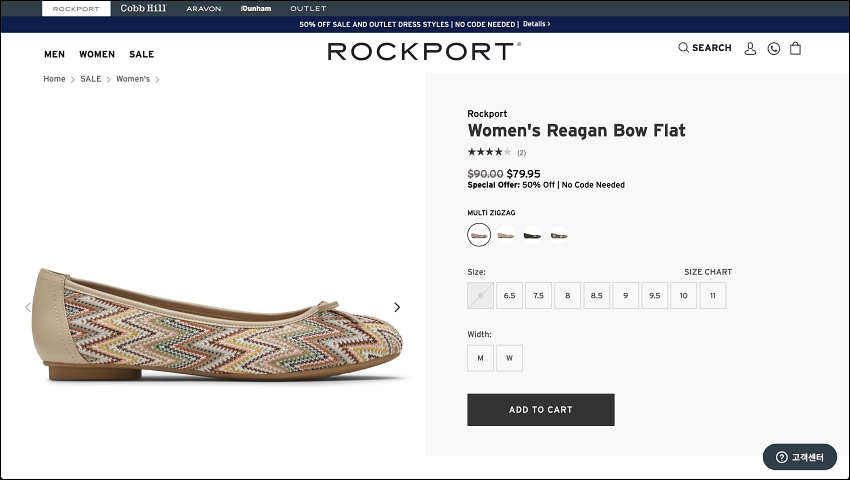
Task: Choose width W
Action: click(x=510, y=358)
